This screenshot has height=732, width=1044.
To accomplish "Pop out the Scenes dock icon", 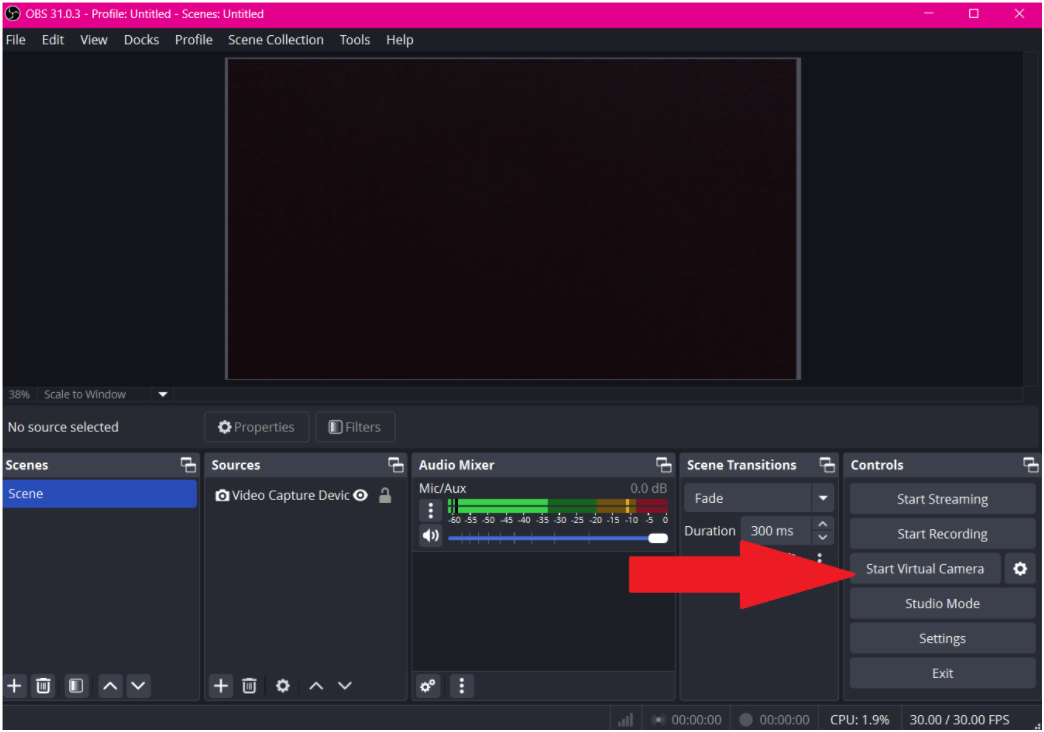I will coord(188,465).
